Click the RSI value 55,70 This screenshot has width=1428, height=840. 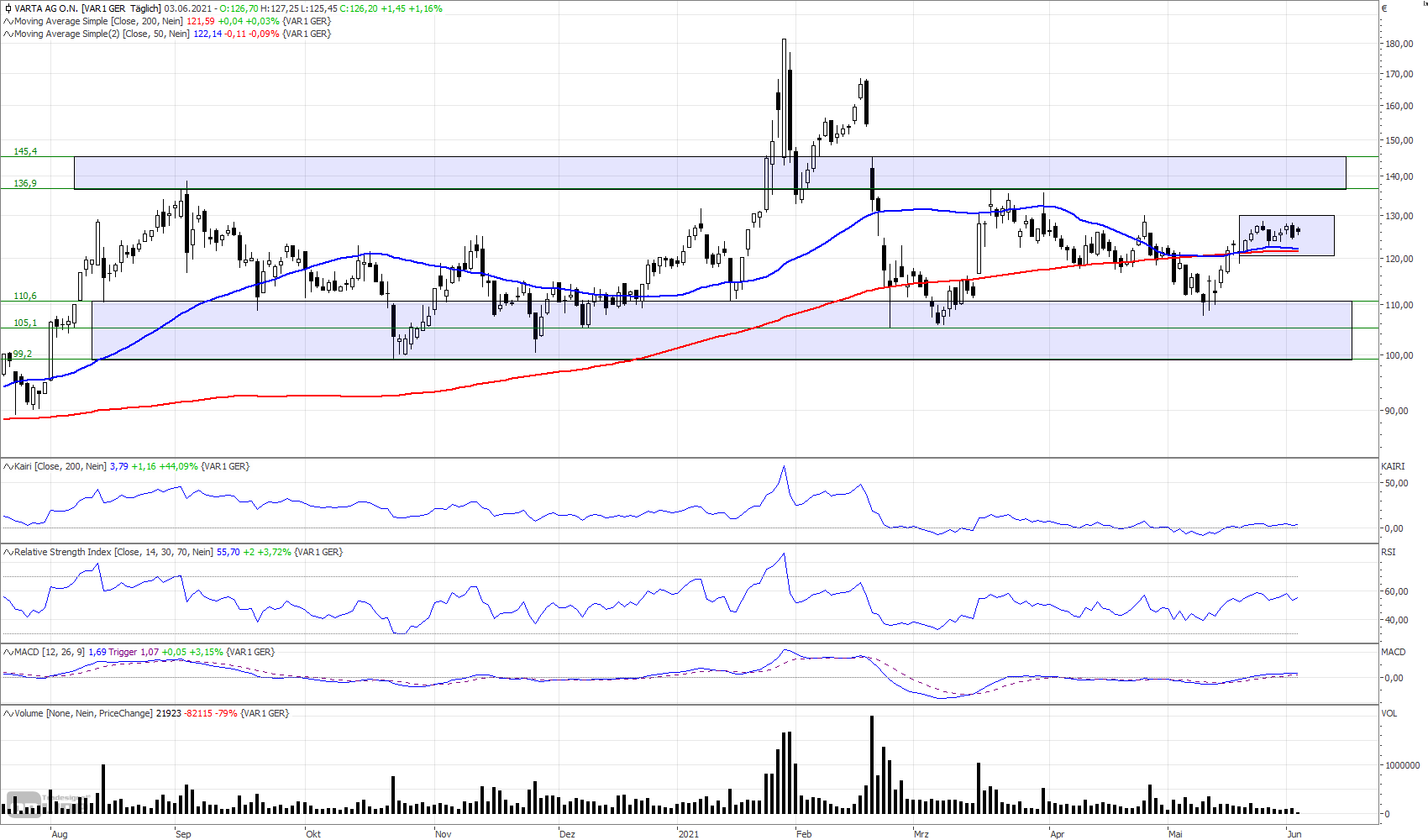228,552
